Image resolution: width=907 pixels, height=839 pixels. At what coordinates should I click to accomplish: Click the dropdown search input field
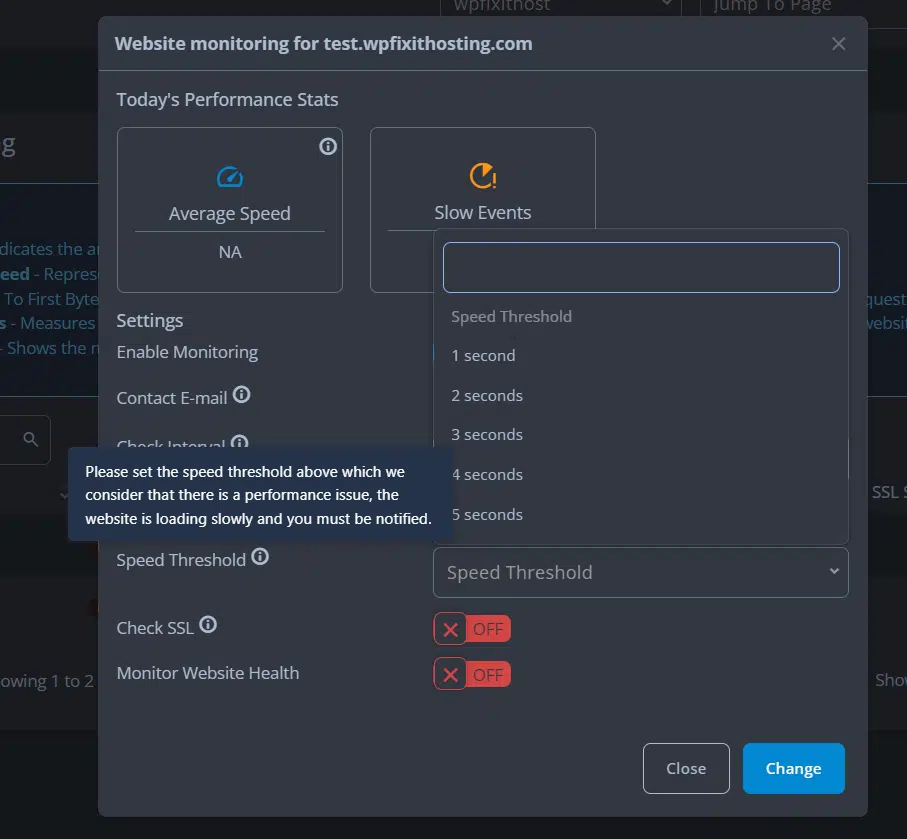point(641,267)
